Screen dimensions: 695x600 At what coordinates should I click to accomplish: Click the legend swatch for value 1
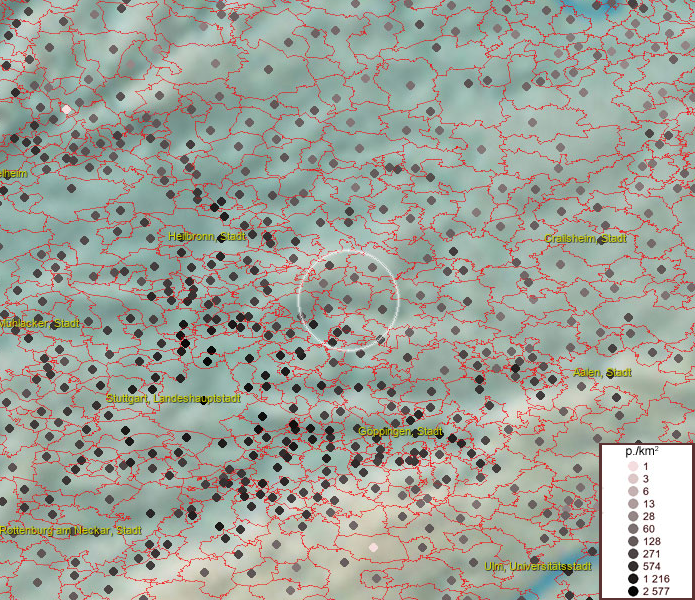632,467
